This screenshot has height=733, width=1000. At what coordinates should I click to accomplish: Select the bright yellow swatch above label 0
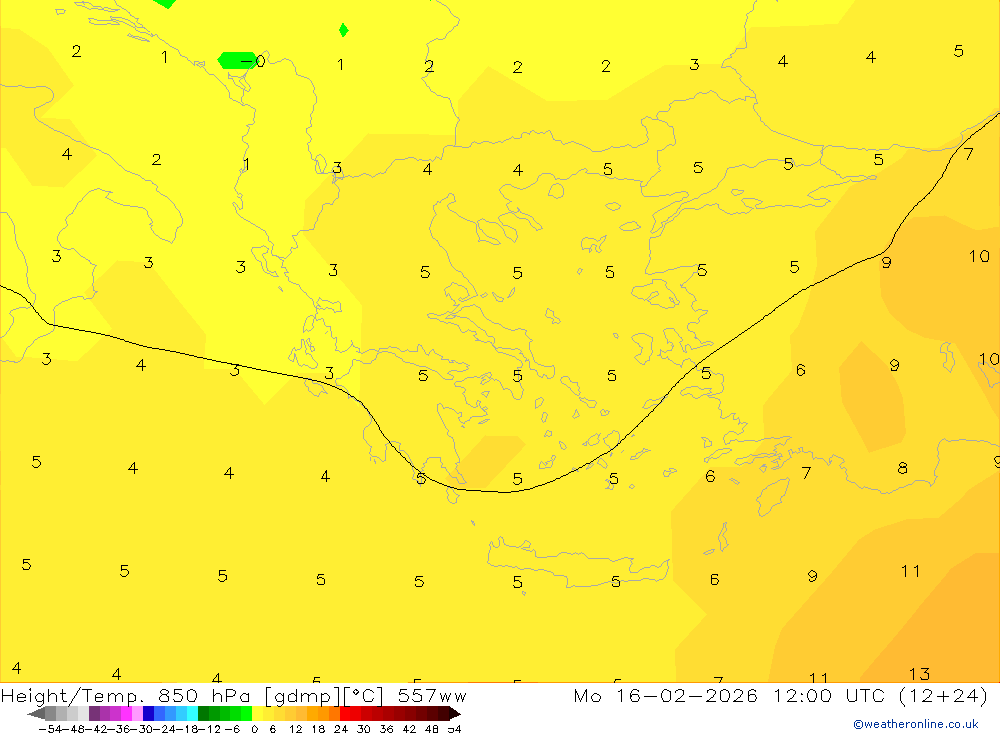tap(258, 714)
